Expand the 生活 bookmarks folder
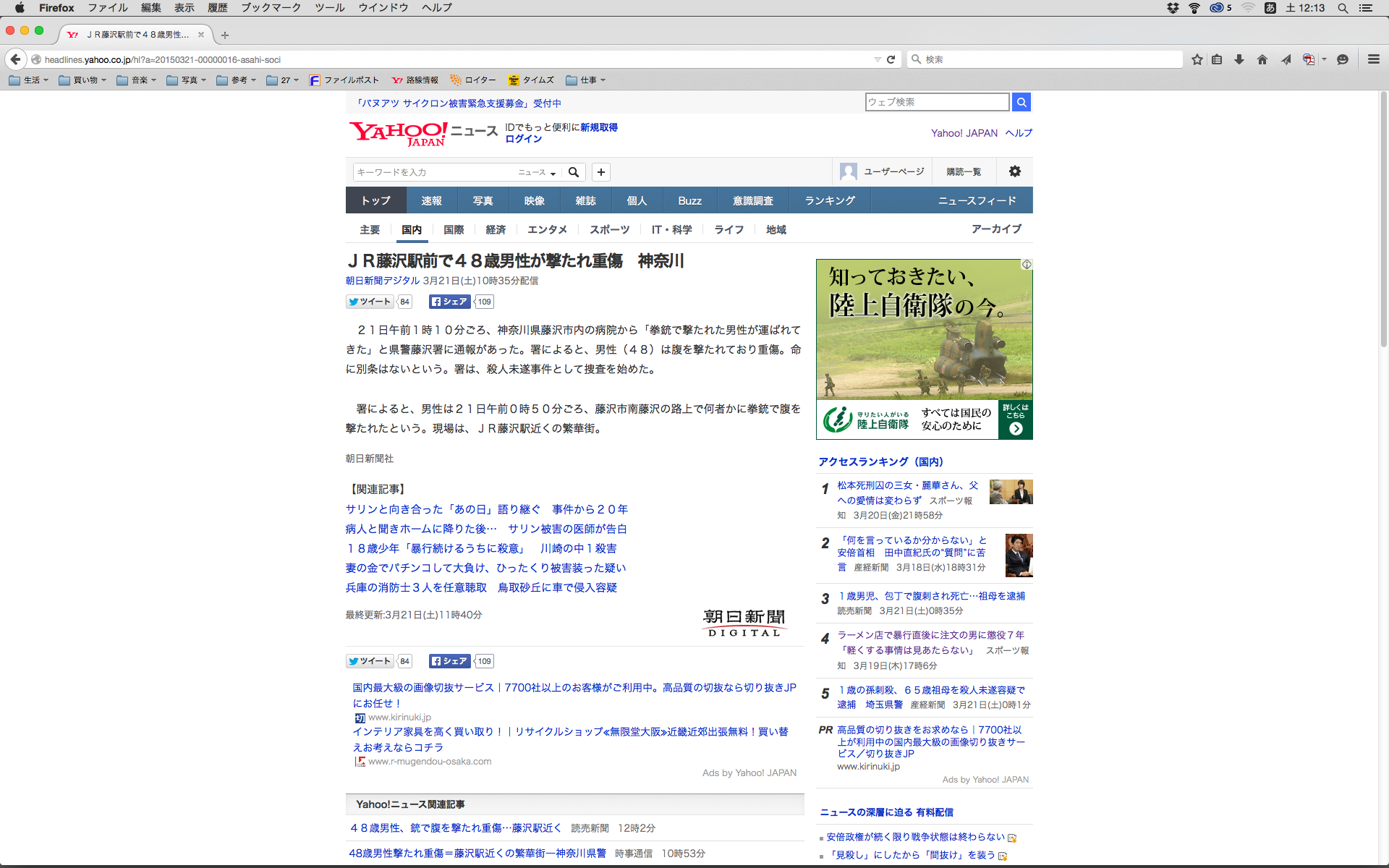This screenshot has height=868, width=1389. (x=29, y=80)
